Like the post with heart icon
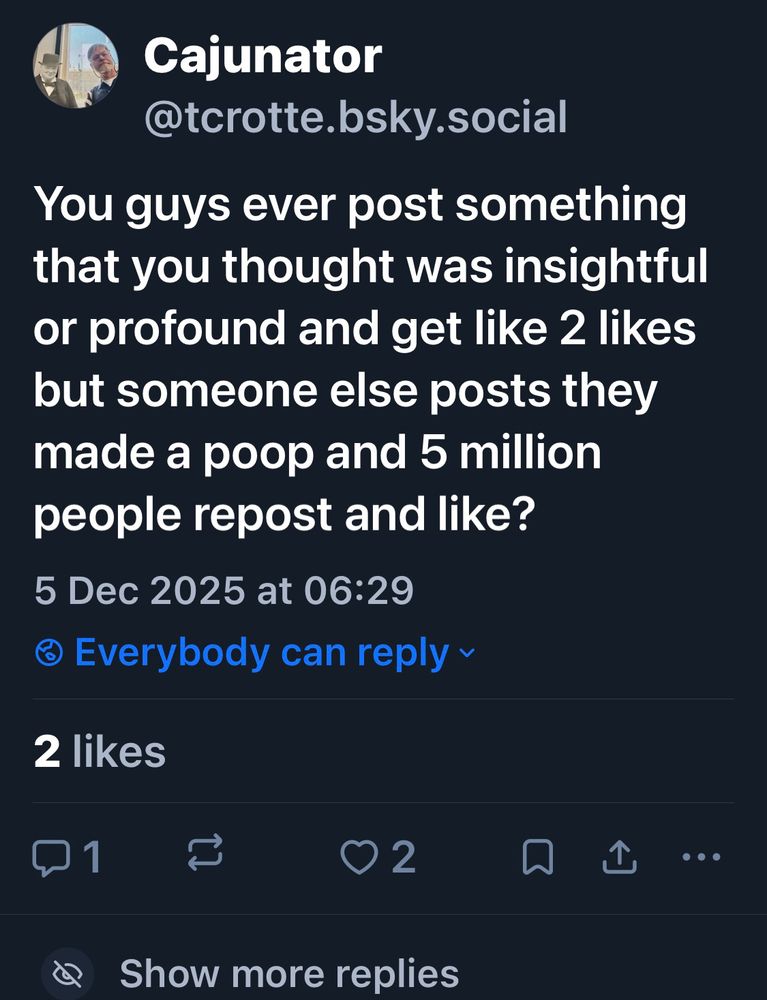 359,857
